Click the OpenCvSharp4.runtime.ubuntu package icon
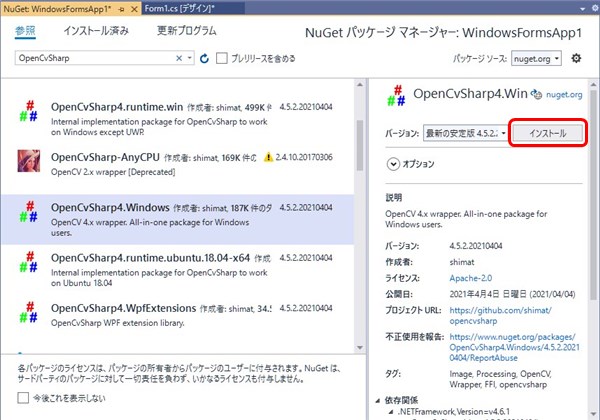This screenshot has height=420, width=600. [x=28, y=262]
